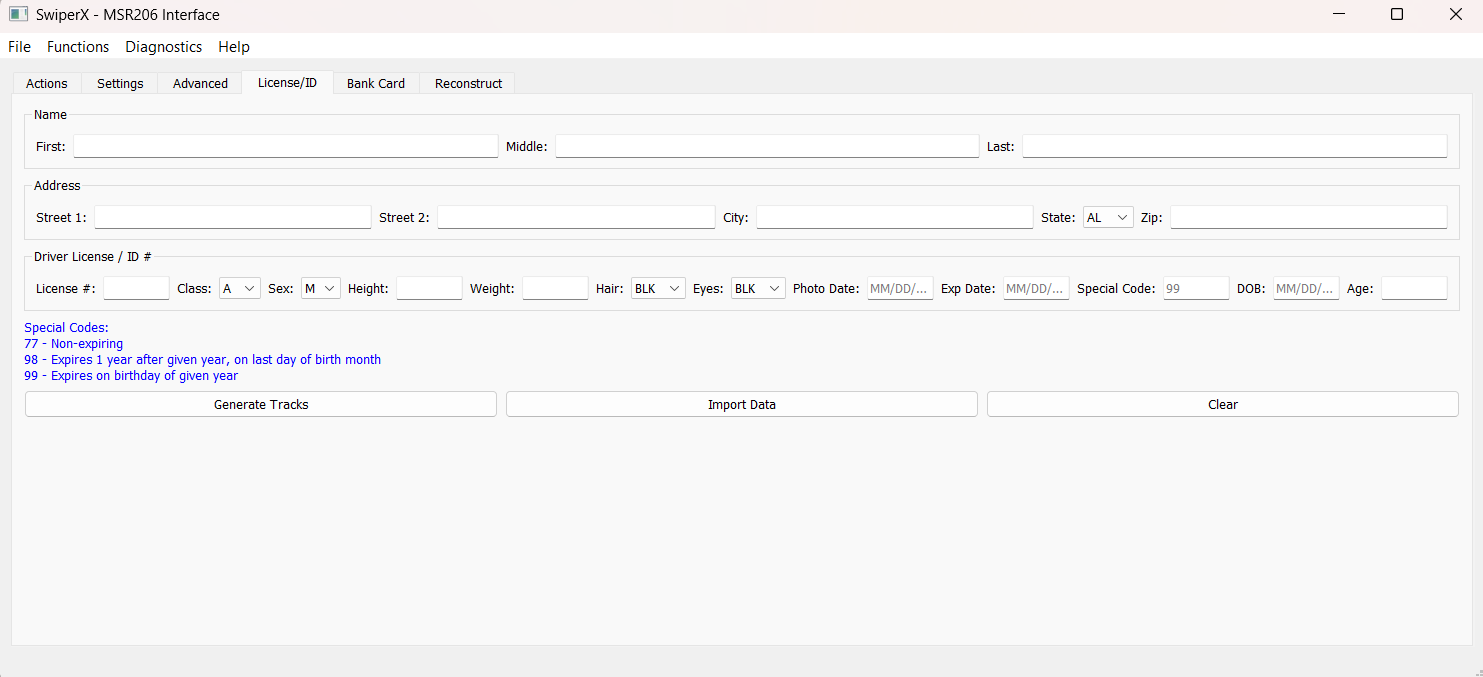Go to the Actions tab
The width and height of the screenshot is (1483, 677).
point(47,83)
